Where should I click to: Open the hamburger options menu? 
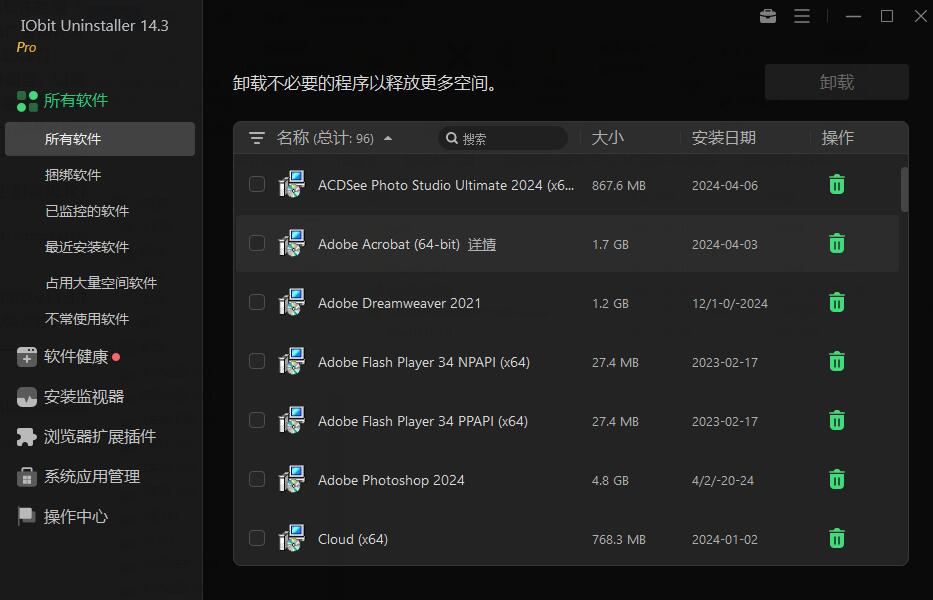pyautogui.click(x=802, y=16)
